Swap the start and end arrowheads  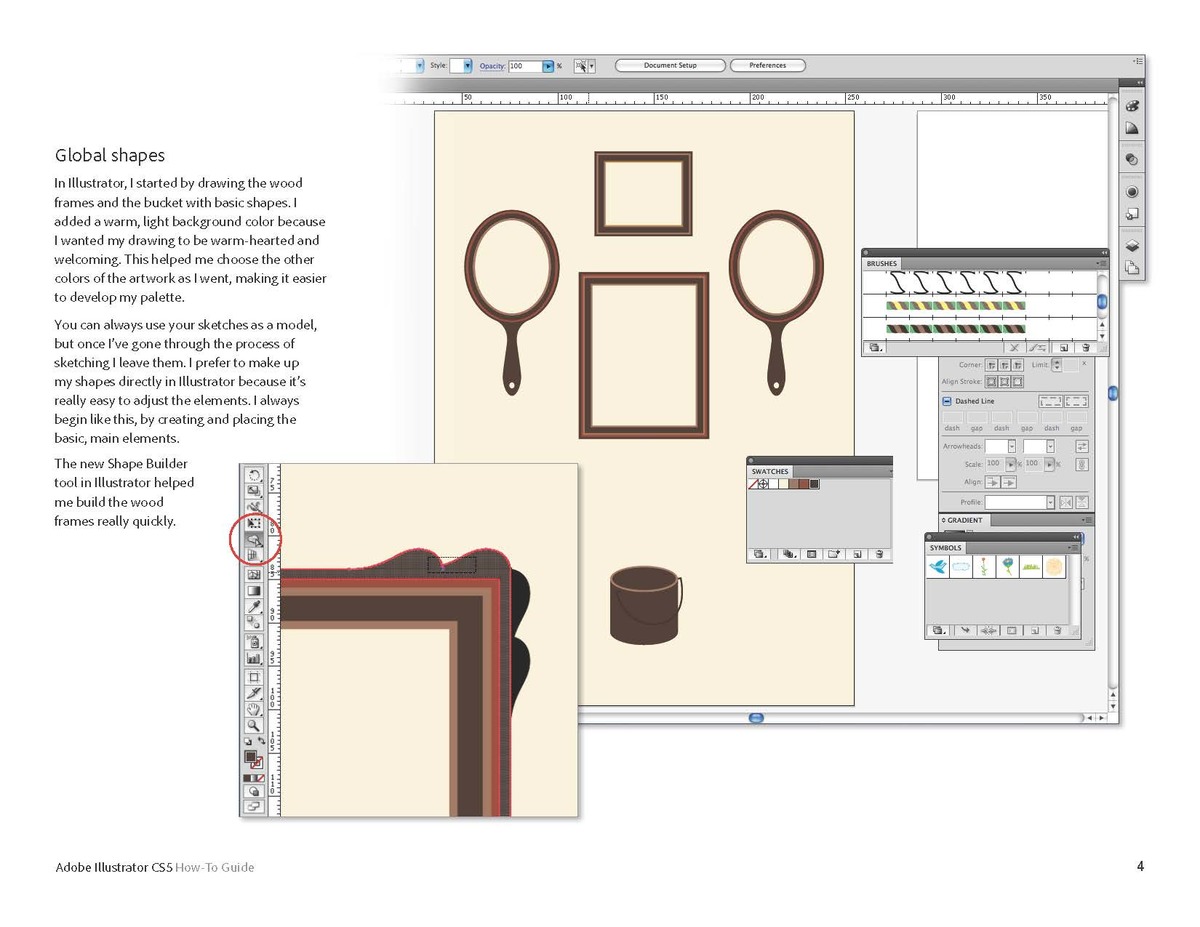pos(1082,447)
